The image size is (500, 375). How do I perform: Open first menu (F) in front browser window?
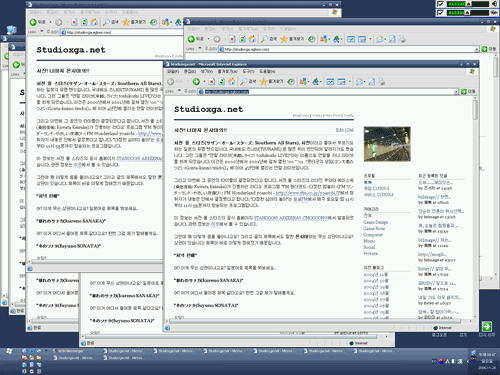coord(173,71)
